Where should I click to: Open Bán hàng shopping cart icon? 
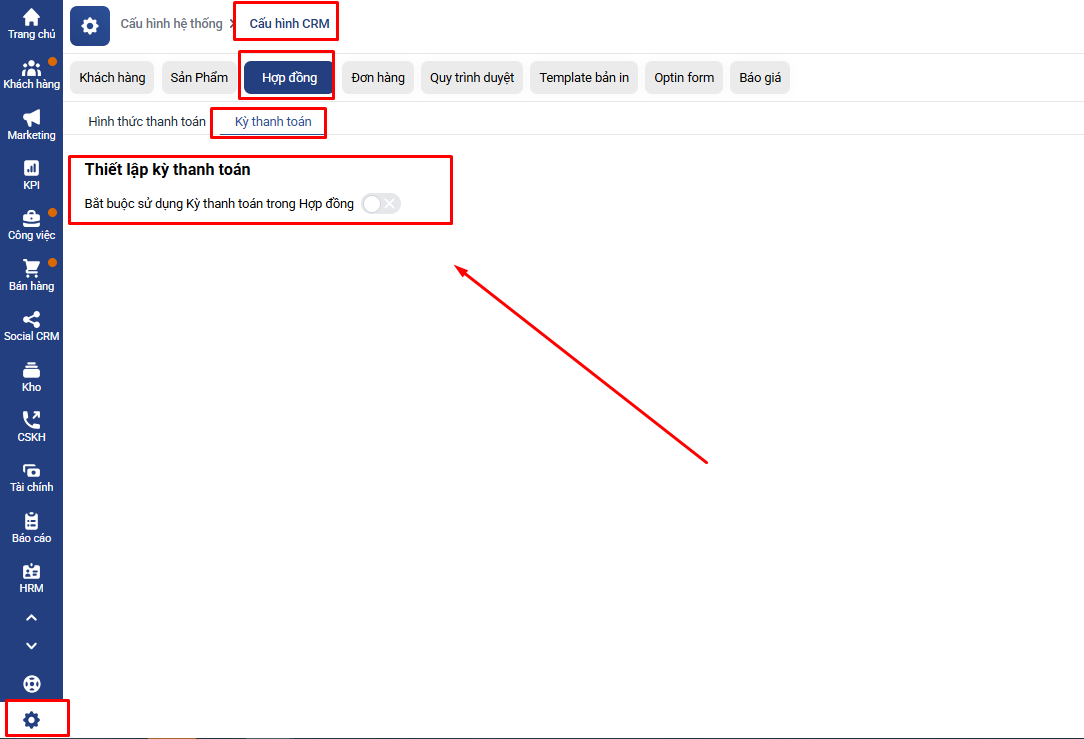[x=31, y=275]
